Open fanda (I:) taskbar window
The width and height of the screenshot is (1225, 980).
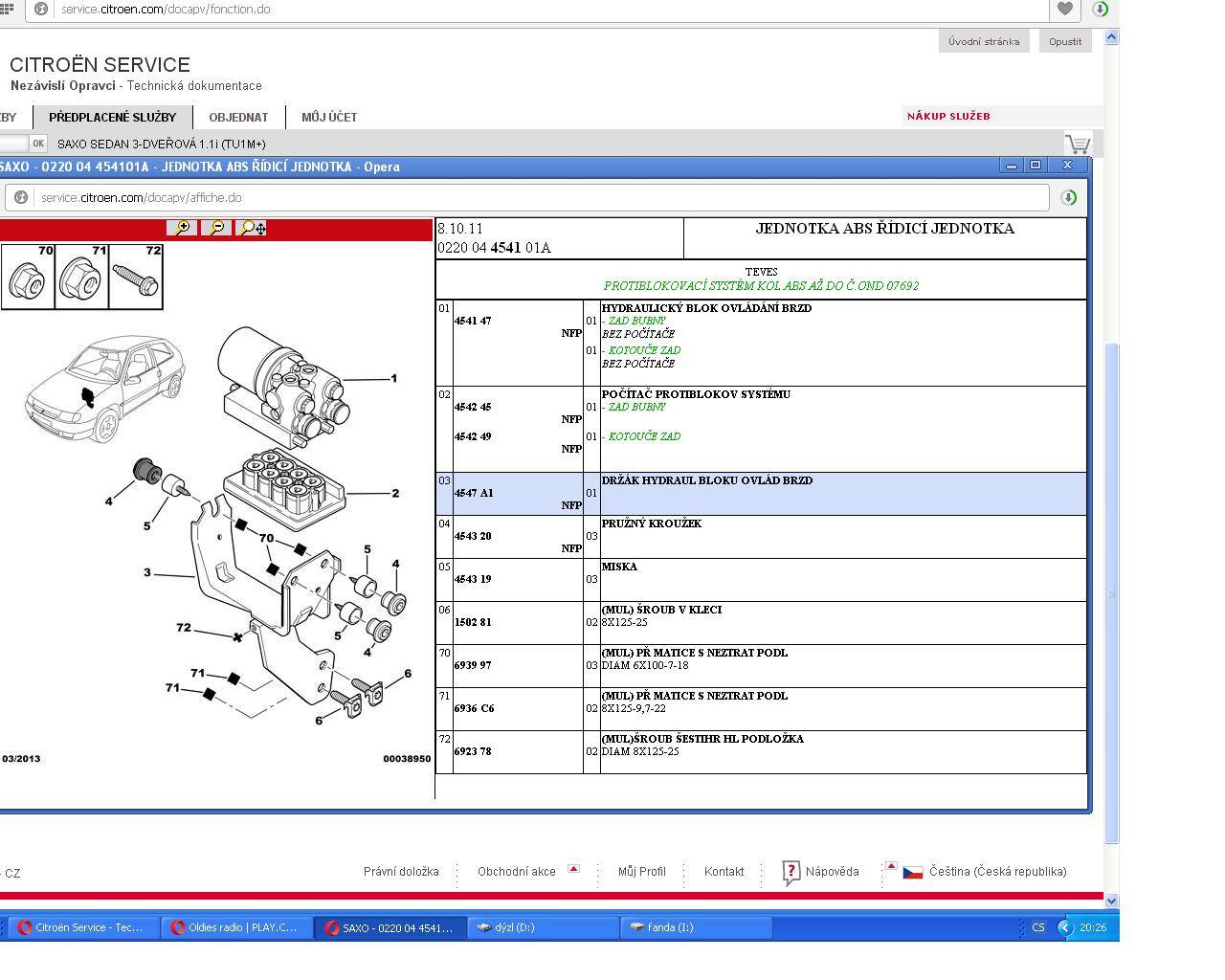click(x=697, y=927)
